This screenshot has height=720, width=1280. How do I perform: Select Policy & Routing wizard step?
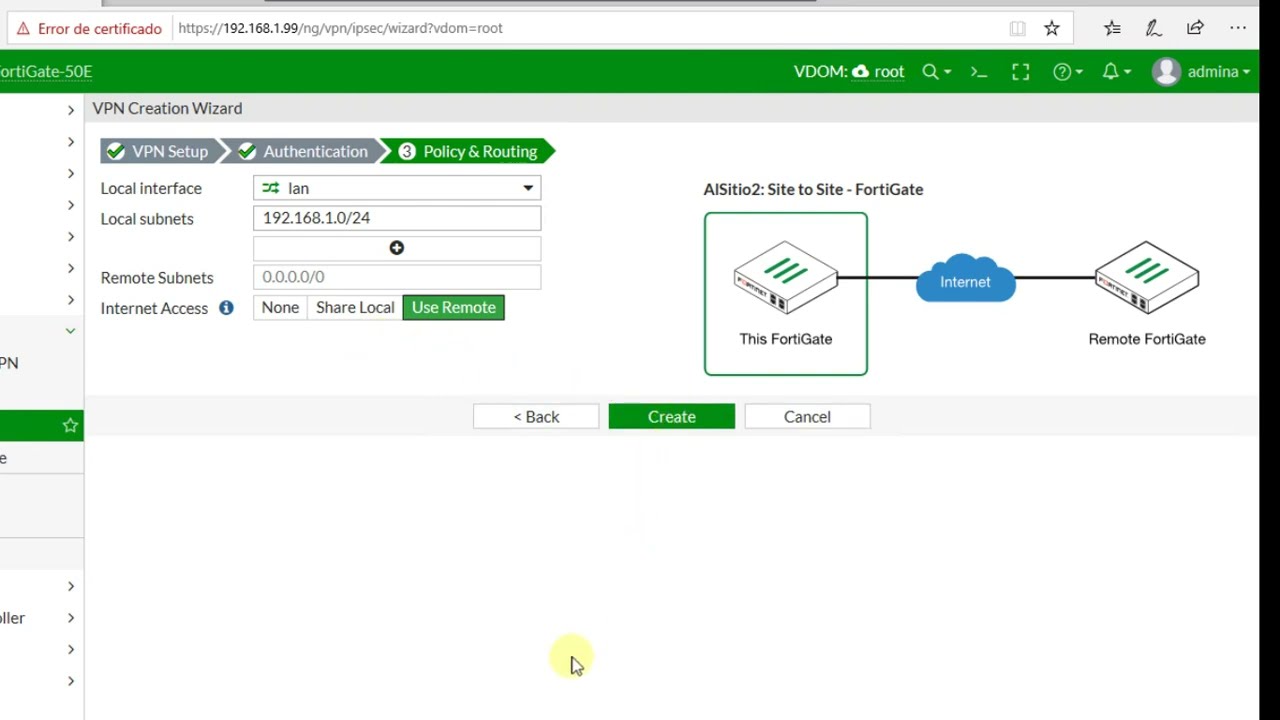[470, 152]
